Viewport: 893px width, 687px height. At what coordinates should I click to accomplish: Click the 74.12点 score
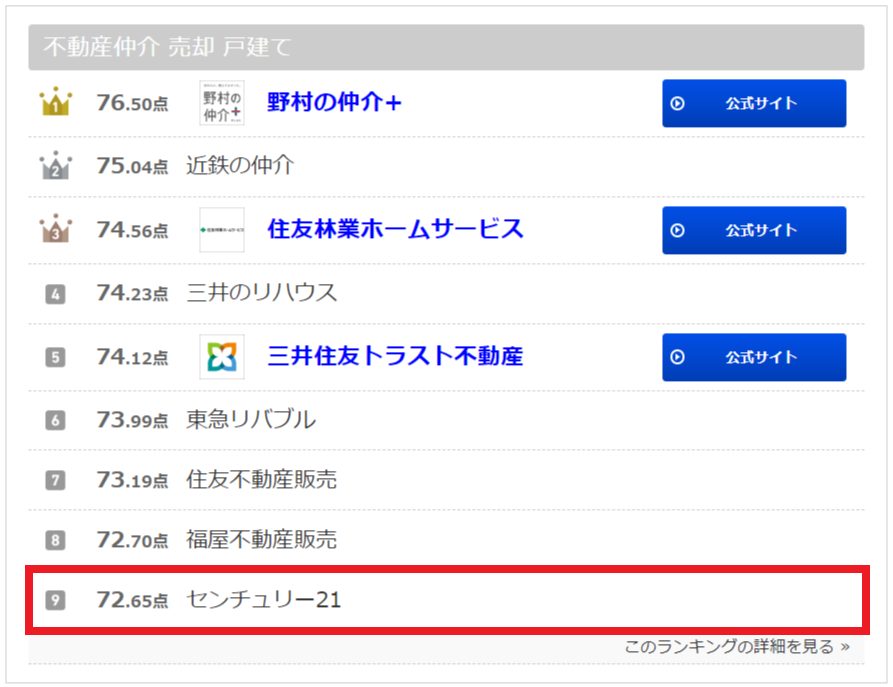tap(132, 357)
